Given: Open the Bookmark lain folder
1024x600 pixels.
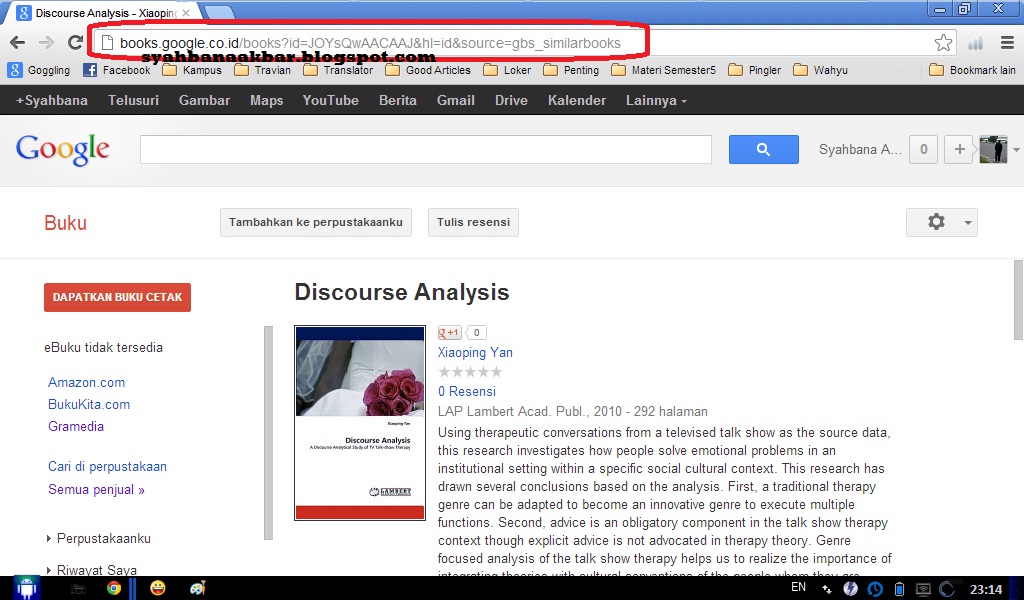Looking at the screenshot, I should pyautogui.click(x=972, y=70).
